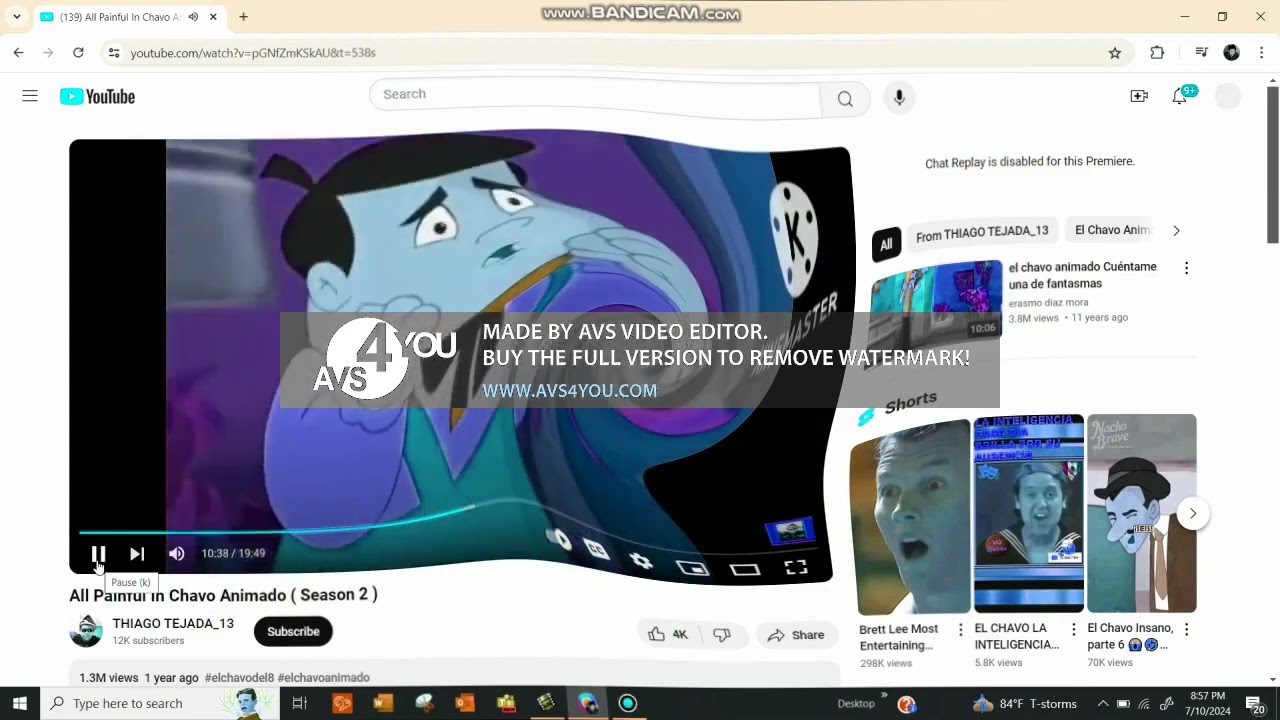Open Chrome three-dot menu
Image resolution: width=1280 pixels, height=720 pixels.
pos(1260,53)
